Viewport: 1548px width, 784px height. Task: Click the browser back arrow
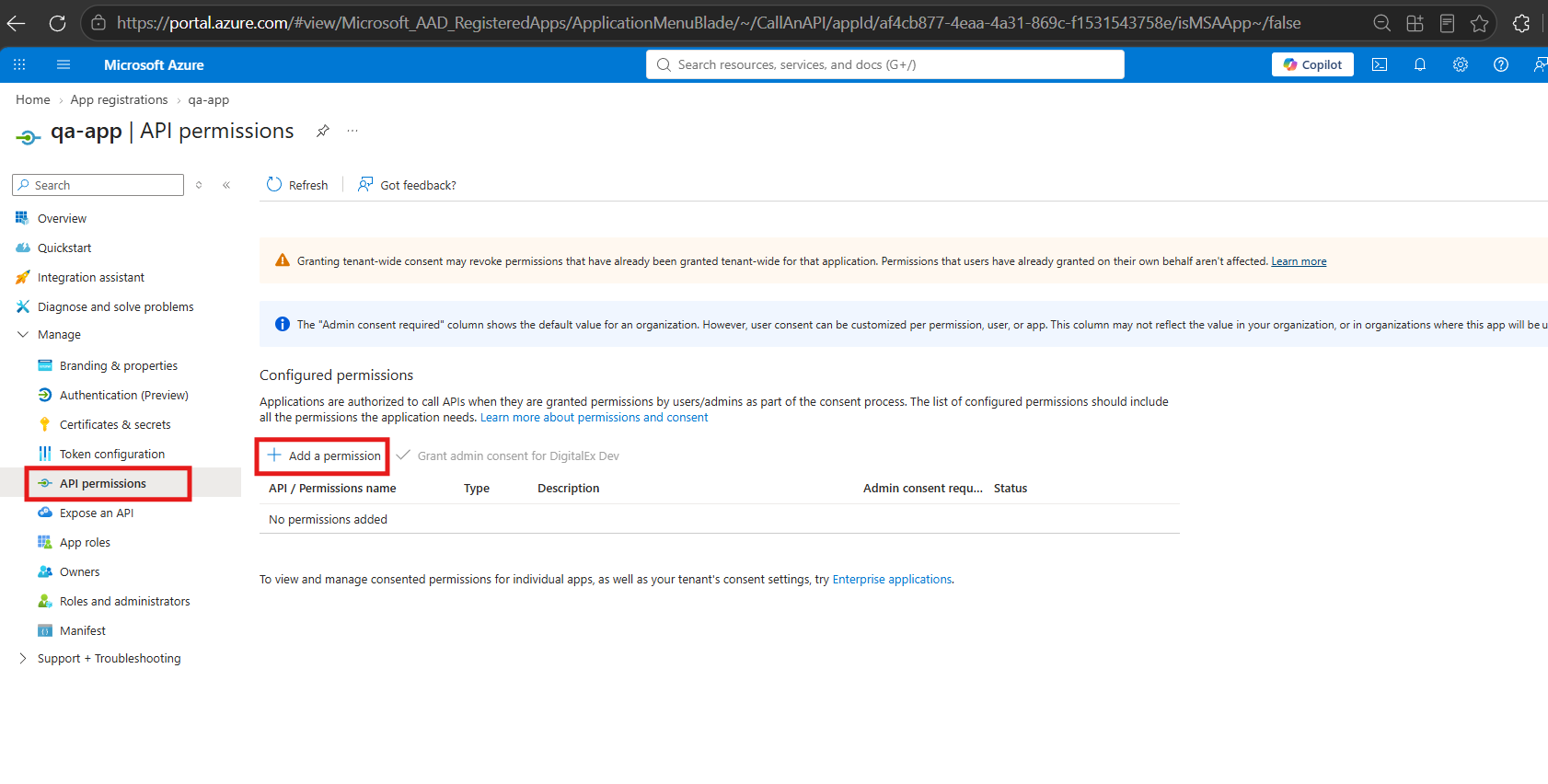tap(17, 23)
